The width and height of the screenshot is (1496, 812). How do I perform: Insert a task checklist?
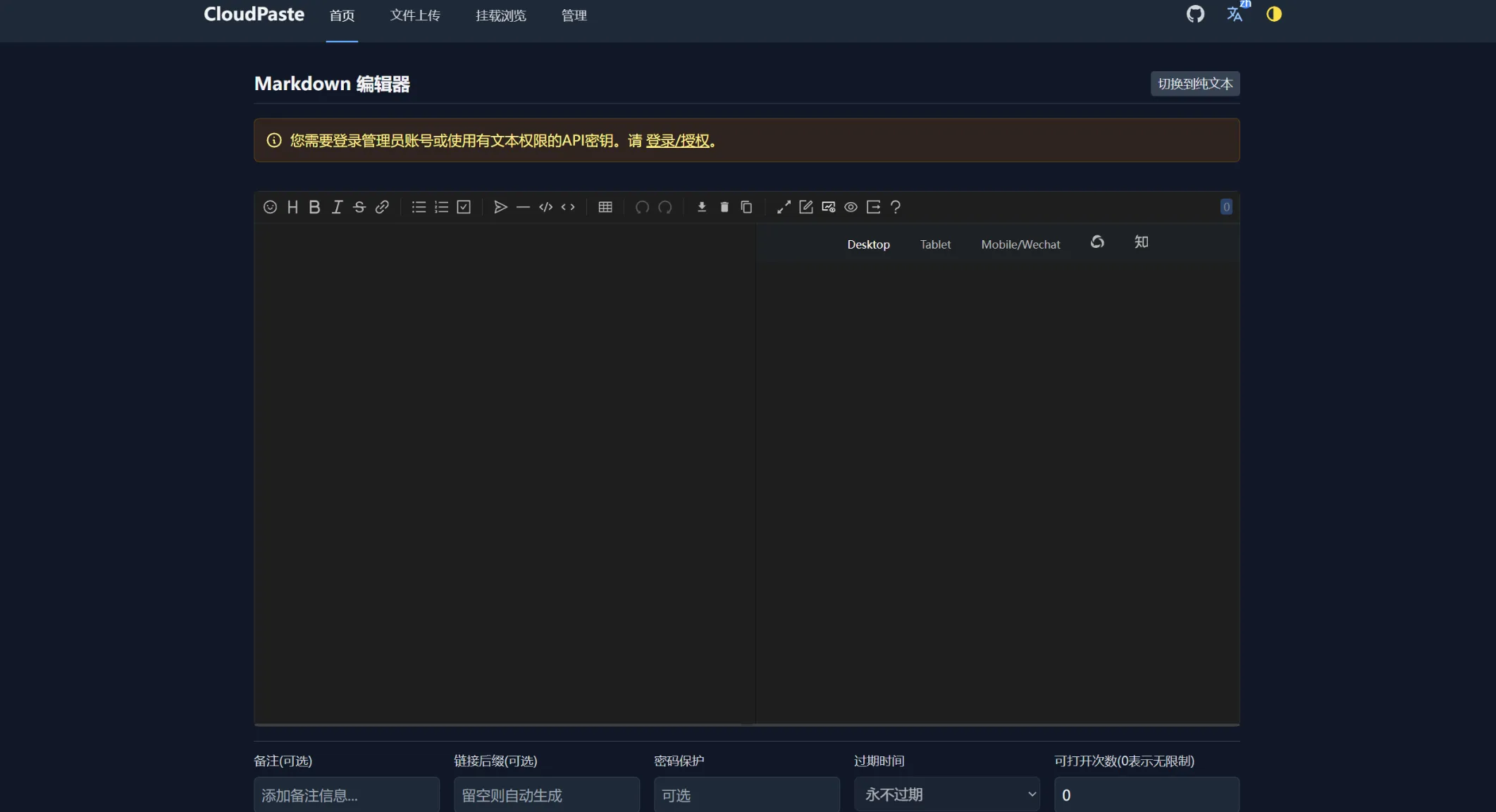(x=464, y=207)
